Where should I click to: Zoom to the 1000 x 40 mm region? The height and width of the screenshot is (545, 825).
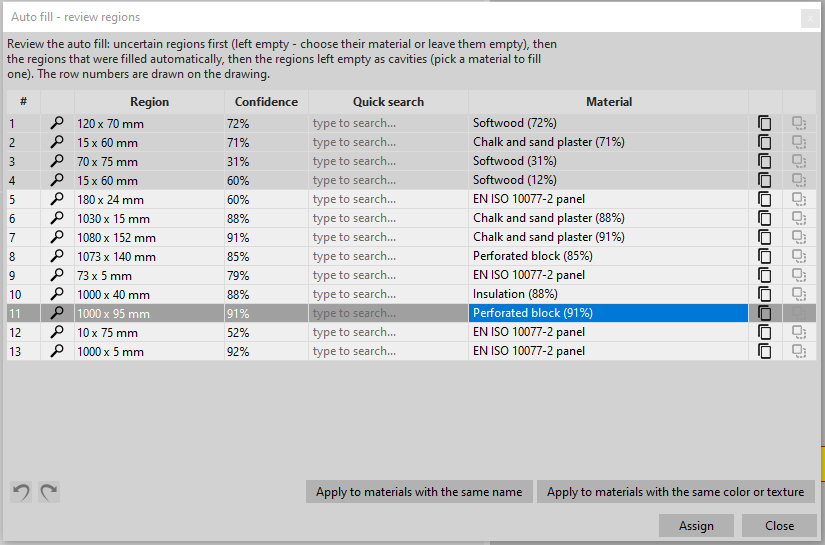(57, 294)
